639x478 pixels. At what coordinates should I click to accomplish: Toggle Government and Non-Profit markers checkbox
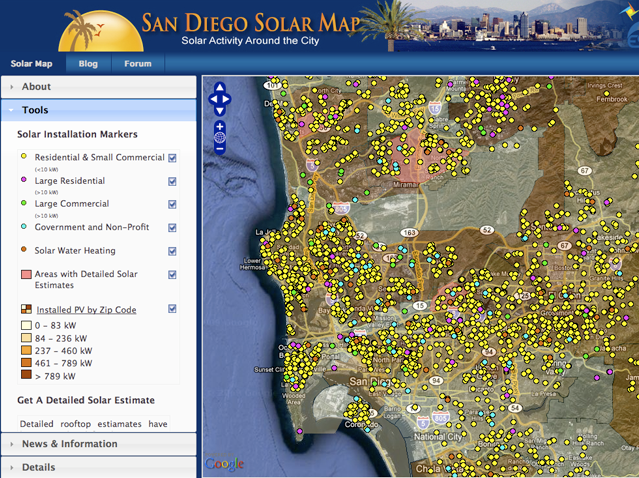click(172, 228)
